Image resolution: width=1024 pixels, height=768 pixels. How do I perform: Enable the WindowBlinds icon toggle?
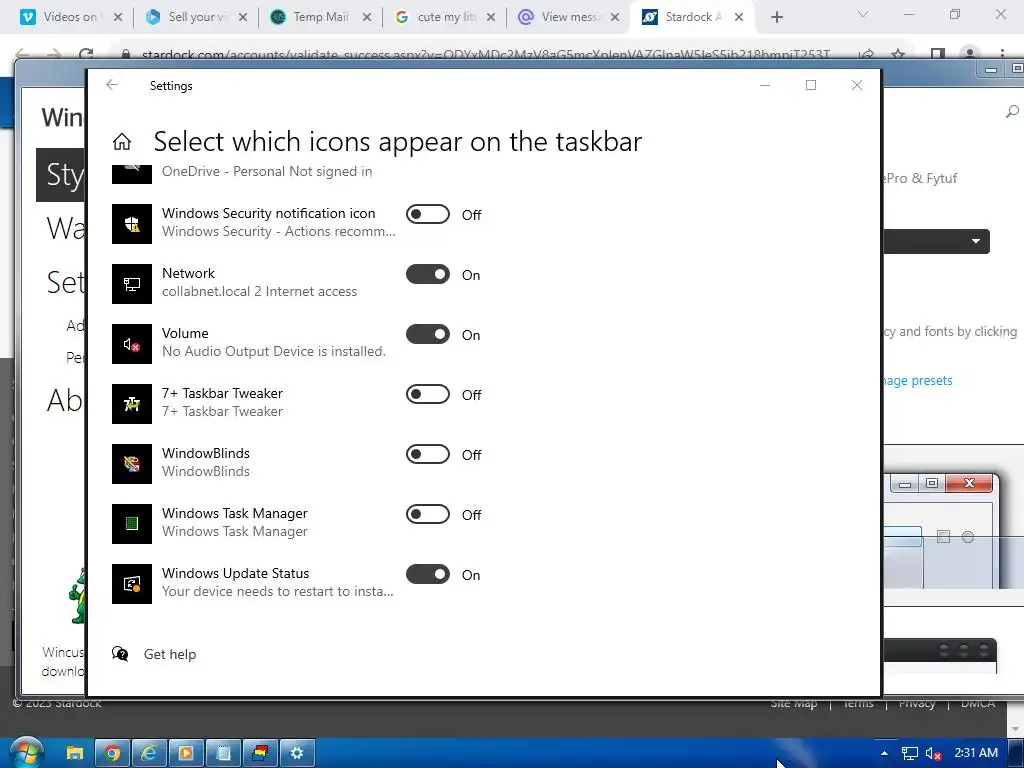point(428,455)
